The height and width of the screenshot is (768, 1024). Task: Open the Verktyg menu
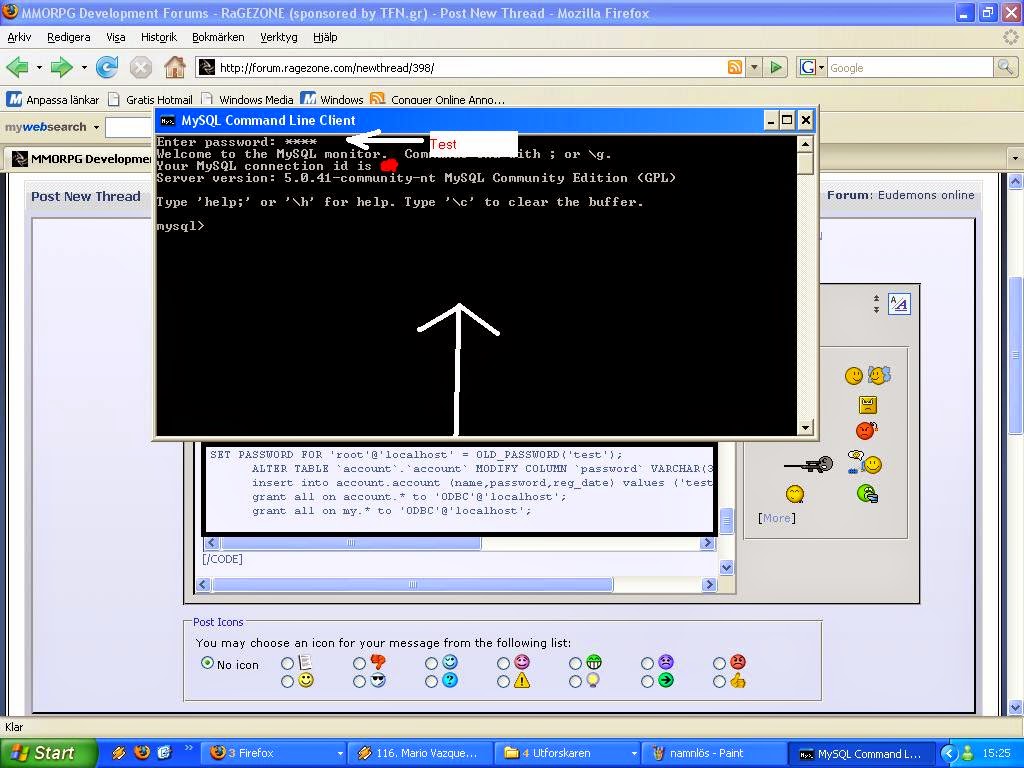click(279, 37)
